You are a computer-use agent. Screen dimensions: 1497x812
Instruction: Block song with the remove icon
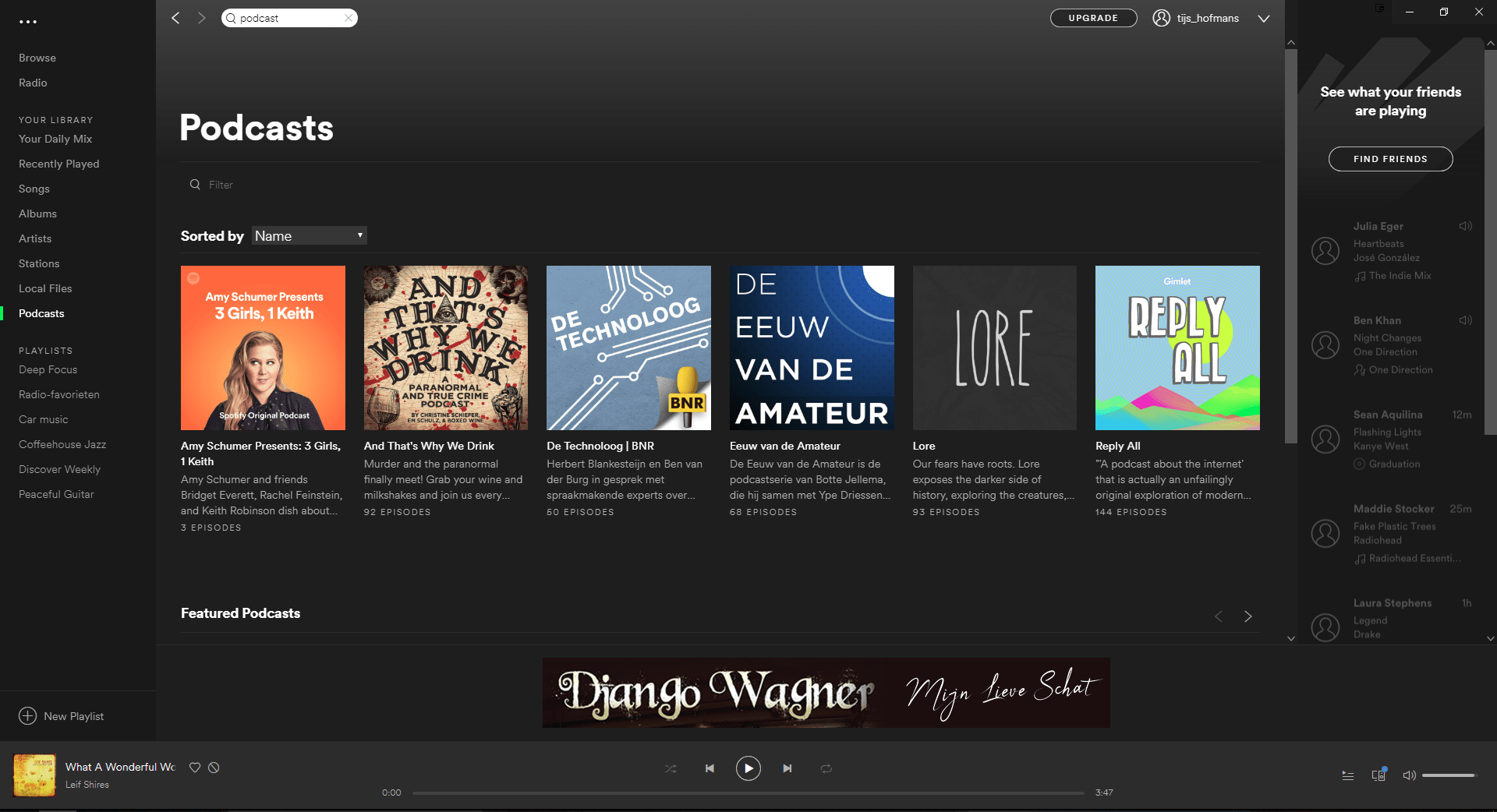pos(214,768)
